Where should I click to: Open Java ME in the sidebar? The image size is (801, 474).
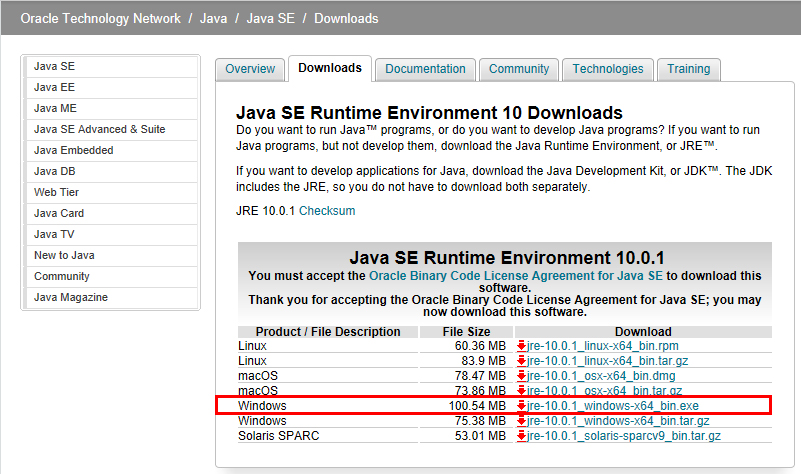[x=111, y=108]
